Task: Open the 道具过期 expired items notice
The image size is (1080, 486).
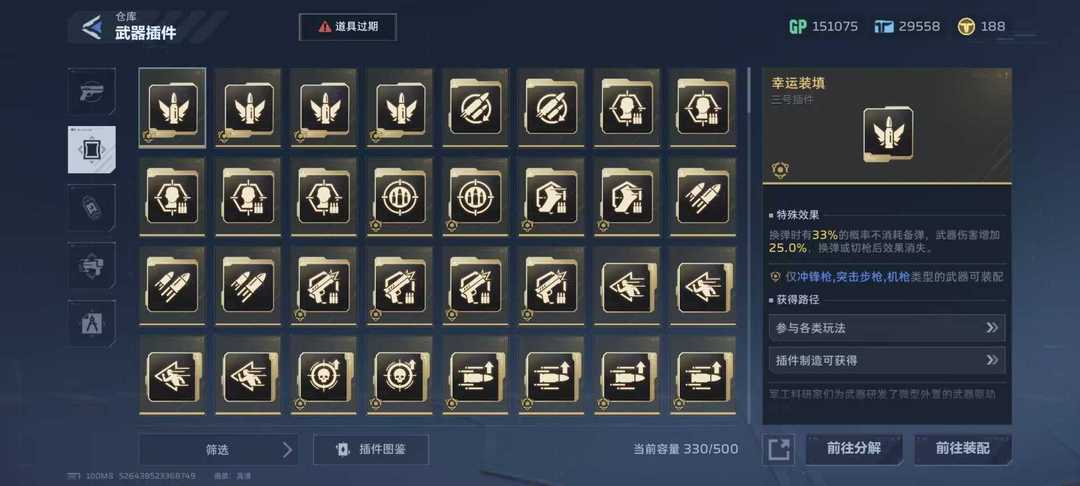Action: pyautogui.click(x=348, y=27)
